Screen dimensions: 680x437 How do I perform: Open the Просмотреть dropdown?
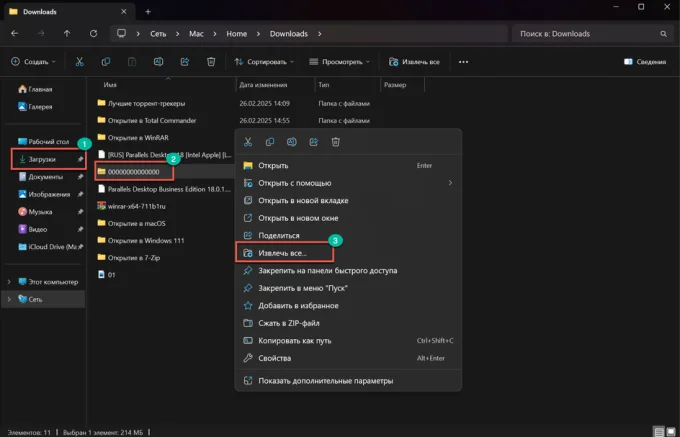pyautogui.click(x=339, y=62)
